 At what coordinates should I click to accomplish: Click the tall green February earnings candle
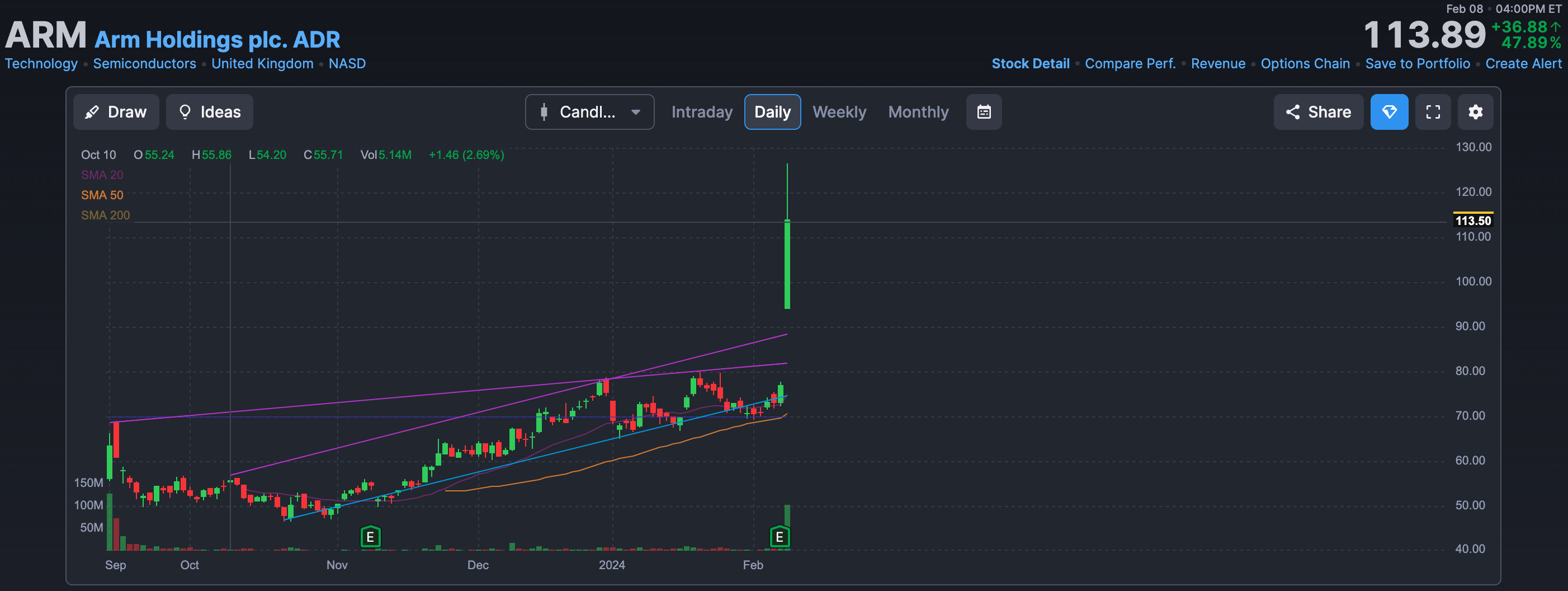(x=787, y=264)
